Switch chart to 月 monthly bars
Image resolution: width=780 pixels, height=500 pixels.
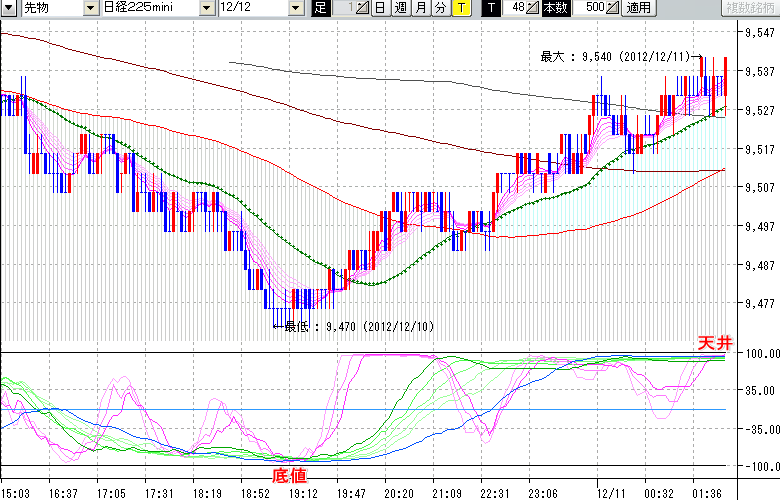420,8
